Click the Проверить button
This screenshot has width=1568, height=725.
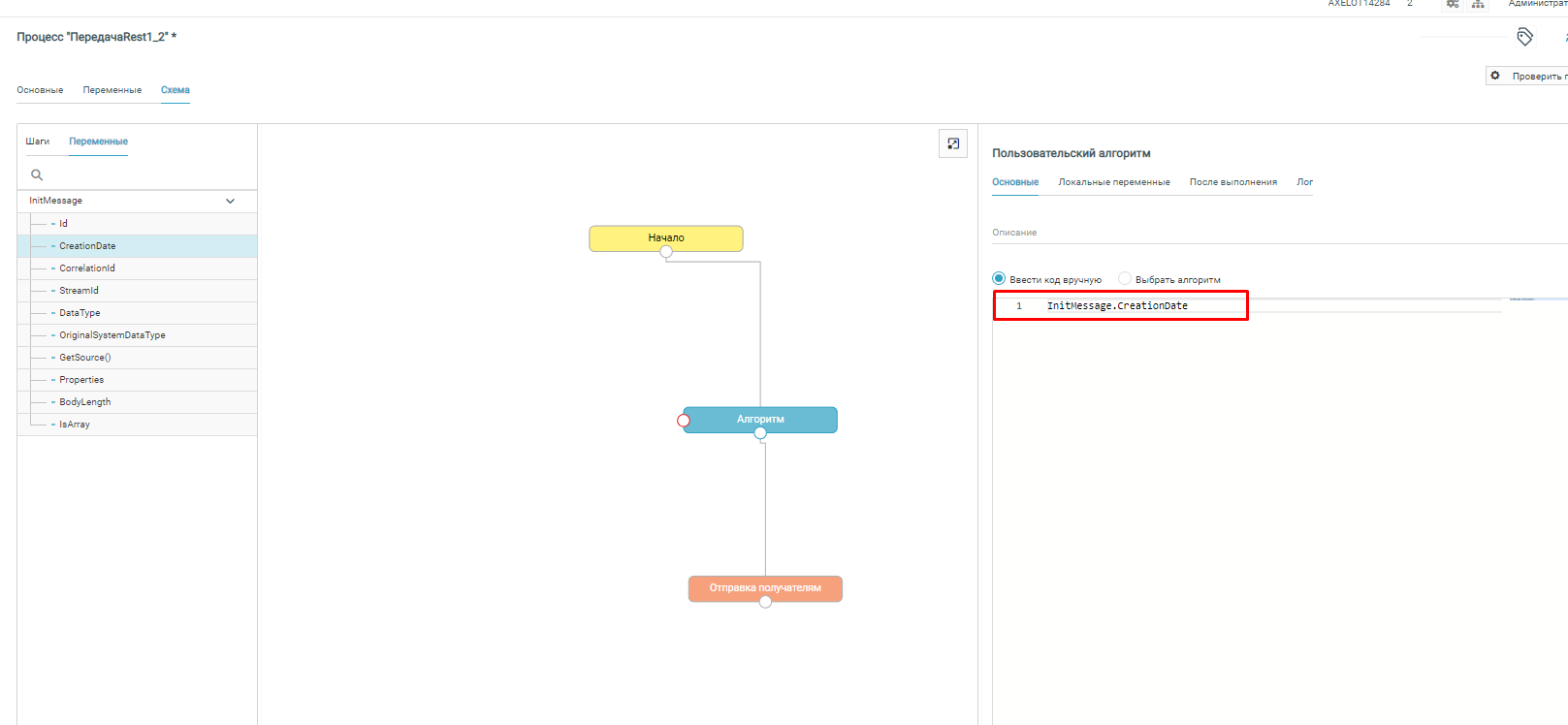[x=1530, y=76]
